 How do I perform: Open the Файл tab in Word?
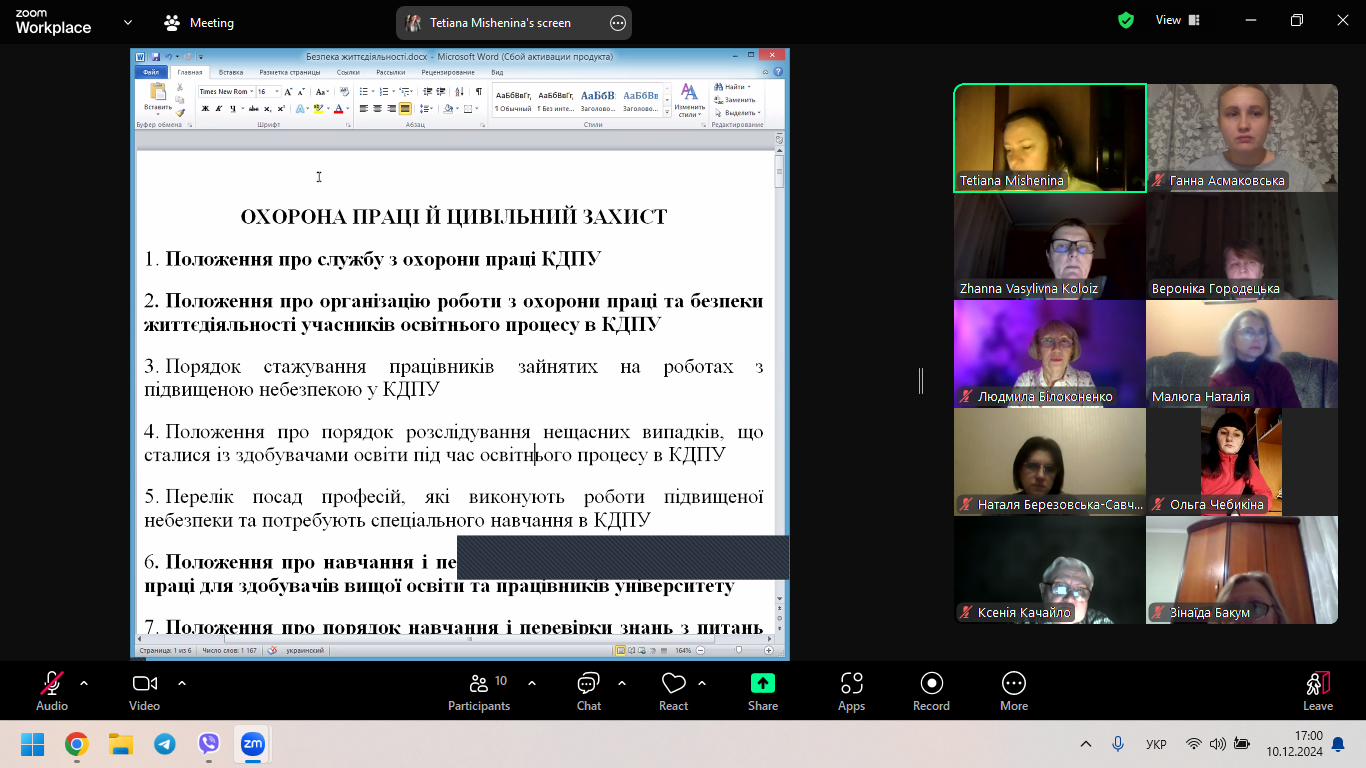[x=151, y=72]
